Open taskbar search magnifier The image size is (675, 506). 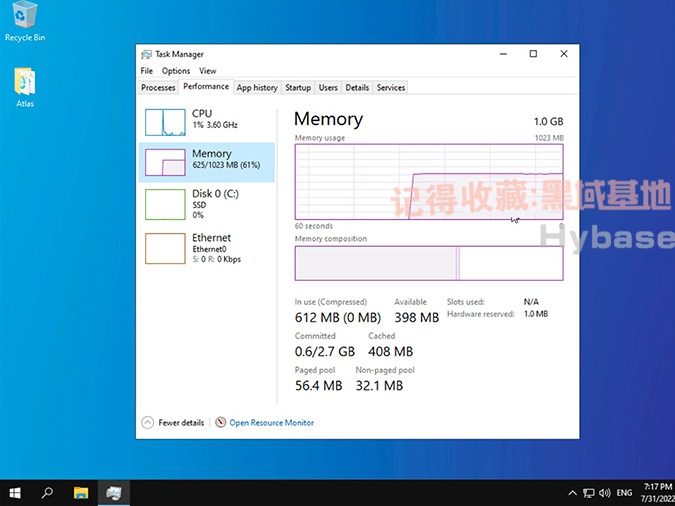coord(47,493)
